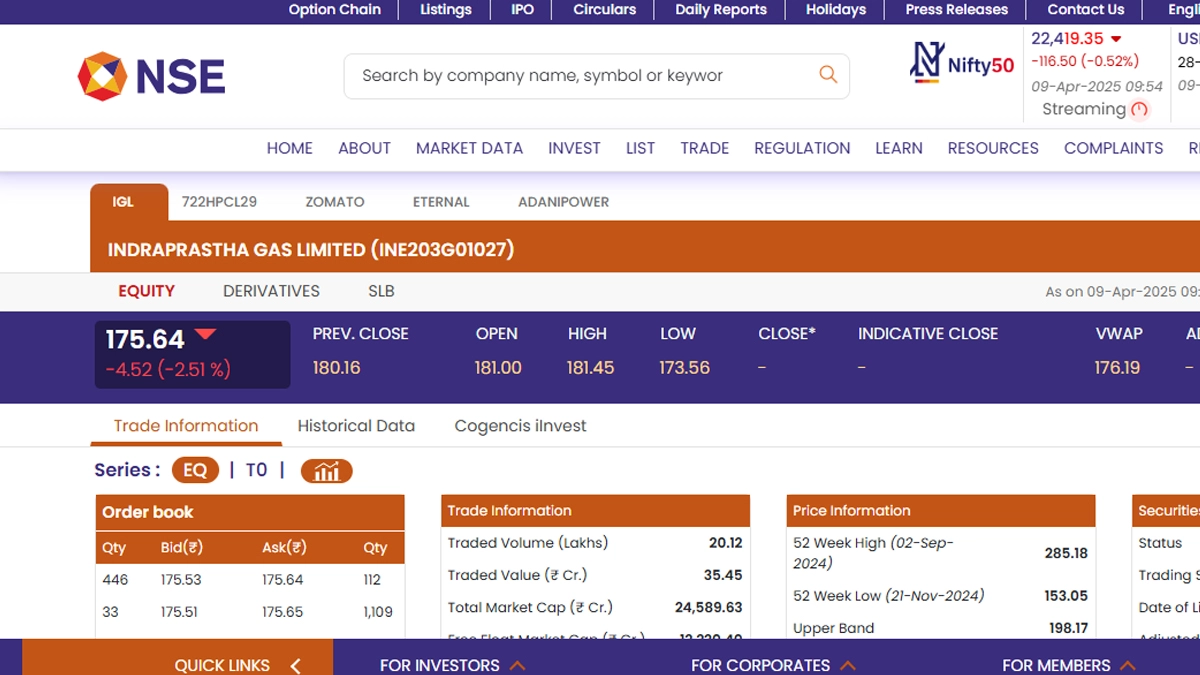Click the red down arrow near 175.64
The image size is (1200, 675).
click(x=205, y=335)
